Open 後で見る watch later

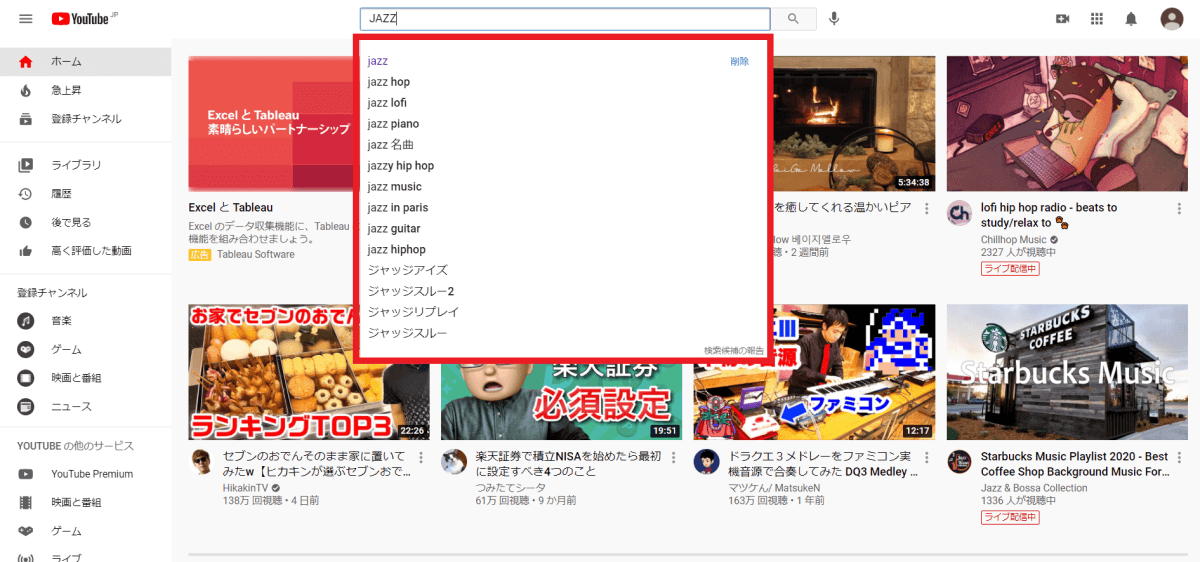coord(86,222)
